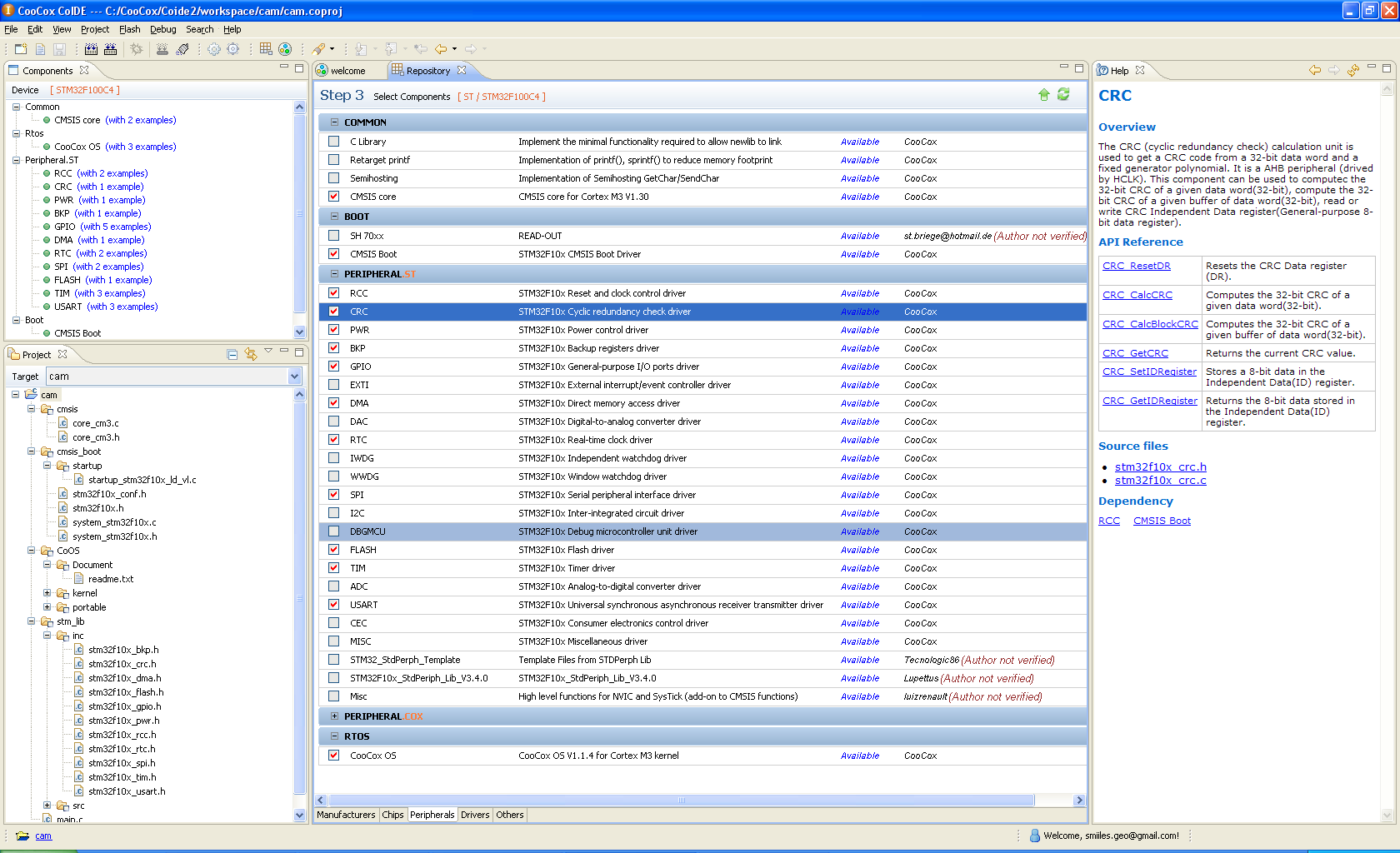Check the C Library component checkbox
Image resolution: width=1400 pixels, height=853 pixels.
334,142
